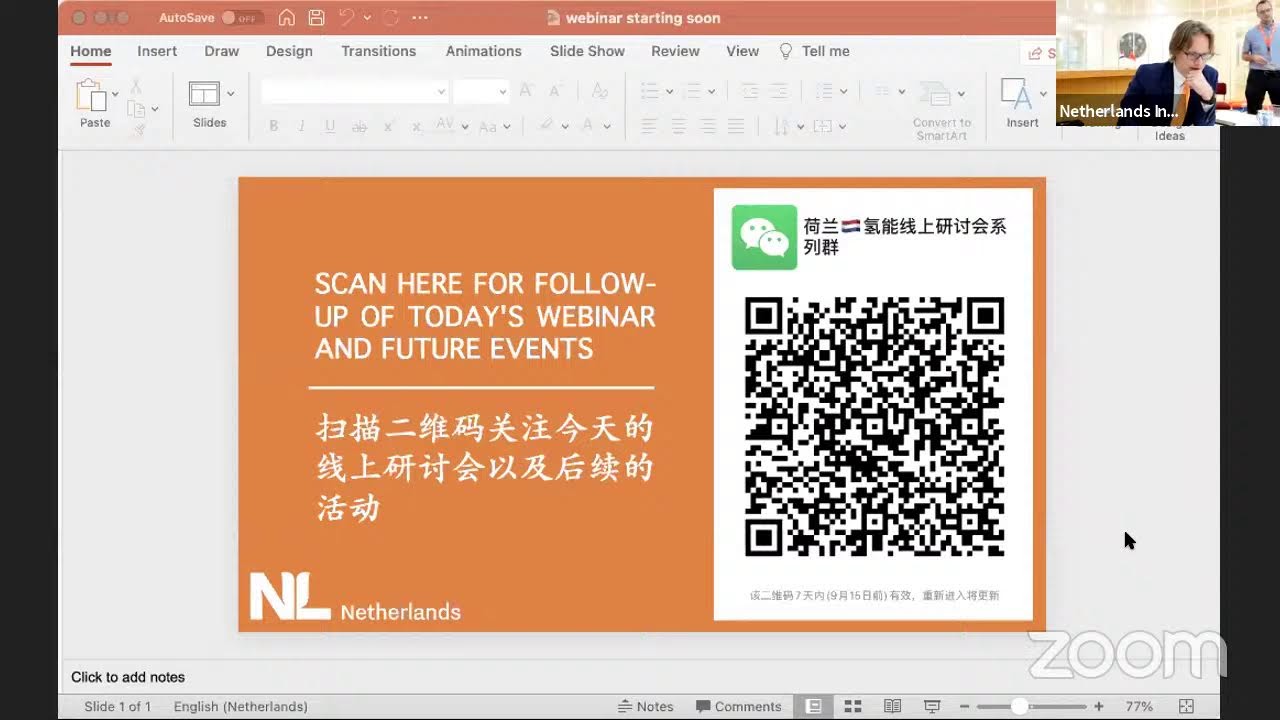Switch to the Slide Show tab
Screen dimensions: 1280x720
[587, 51]
